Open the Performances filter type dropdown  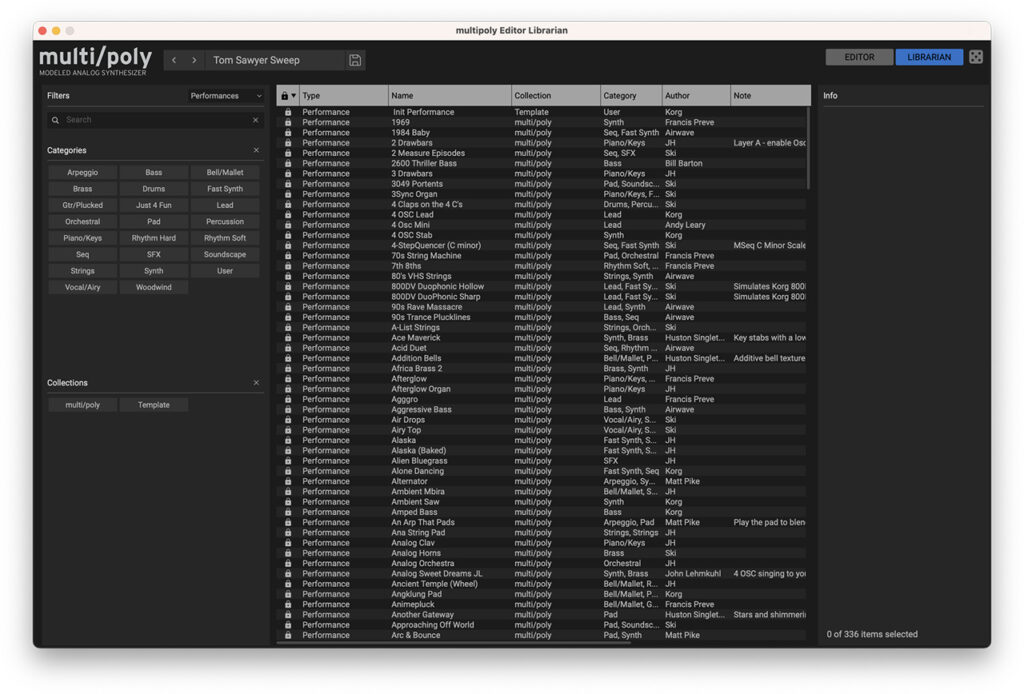coord(226,96)
